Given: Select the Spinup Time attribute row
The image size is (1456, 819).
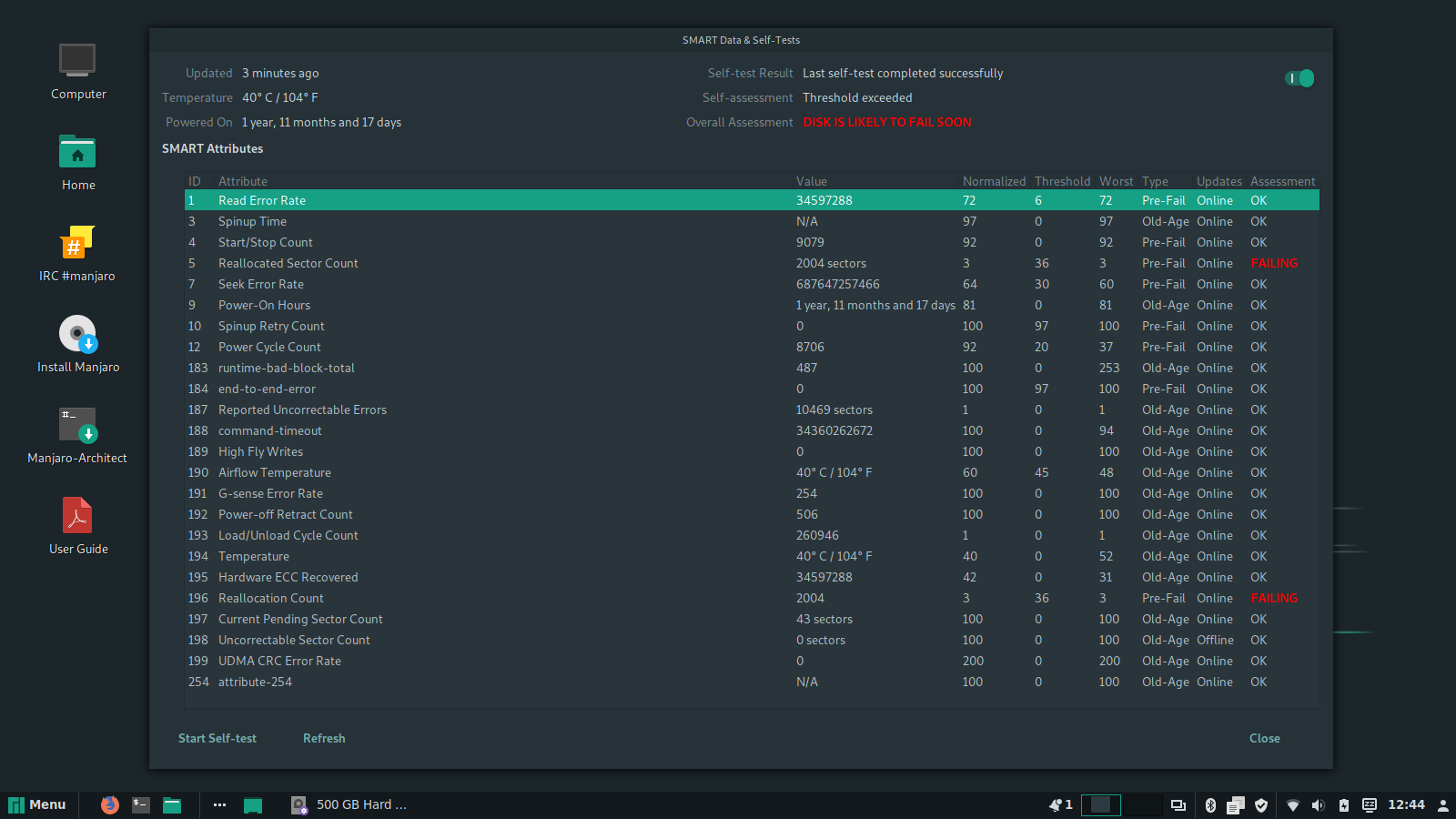Looking at the screenshot, I should [752, 221].
